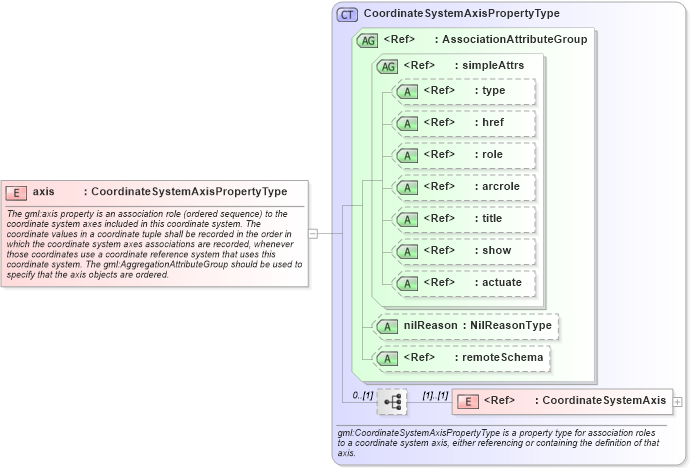691x468 pixels.
Task: Click the A icon of href attribute
Action: pos(407,124)
